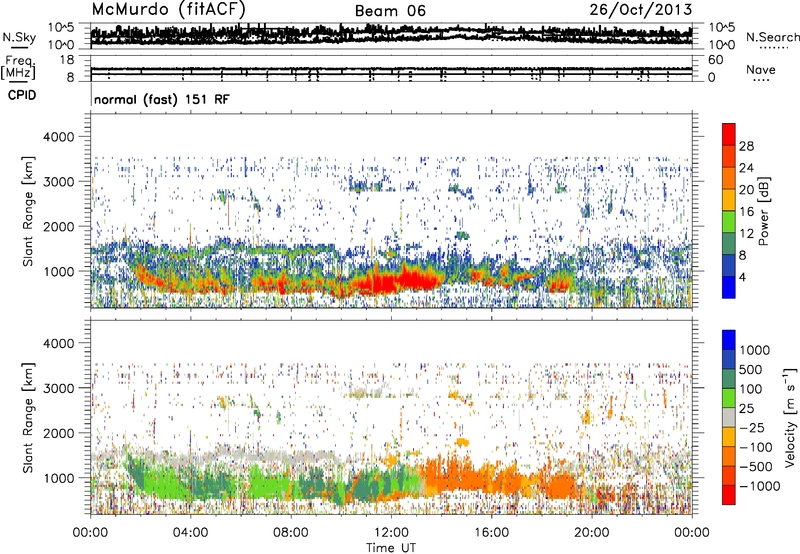Image resolution: width=800 pixels, height=554 pixels.
Task: Click the '04:00' time axis label
Action: click(x=190, y=533)
